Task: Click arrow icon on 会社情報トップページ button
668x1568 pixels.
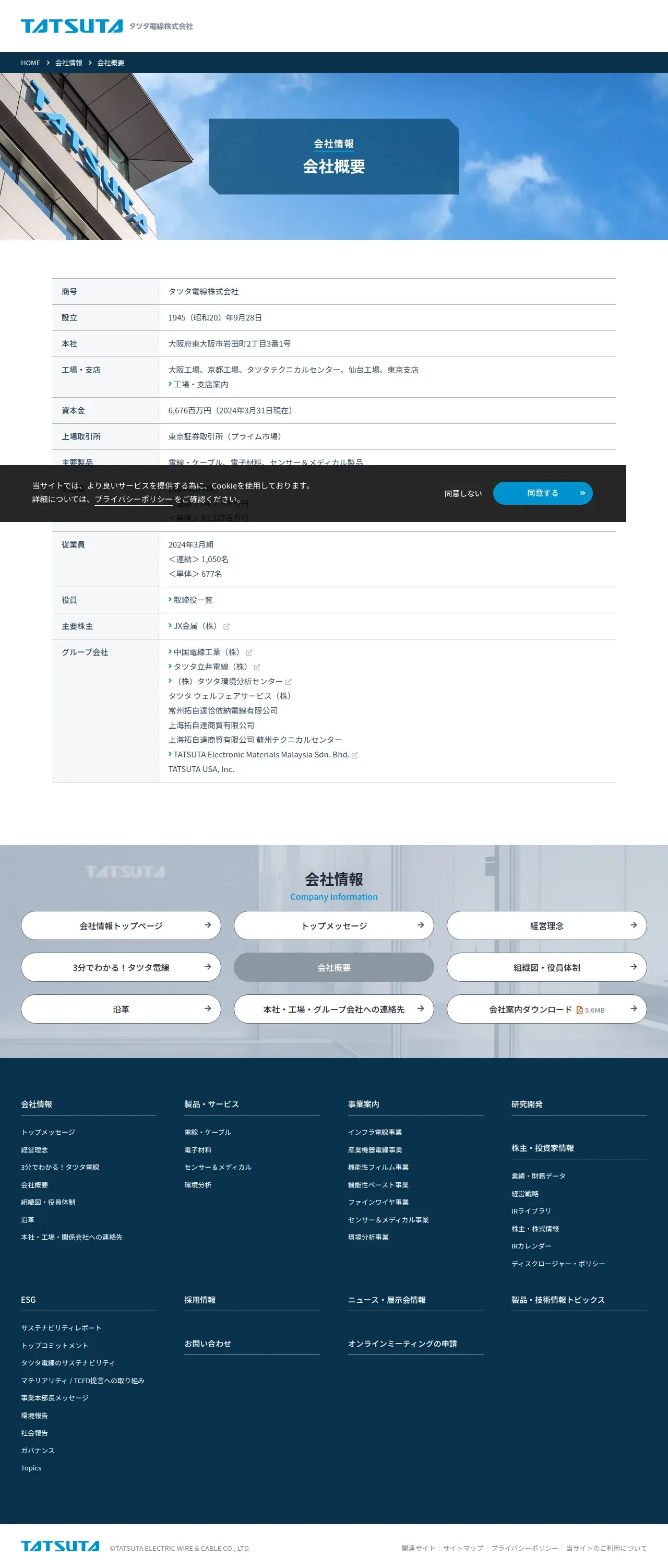Action: click(208, 925)
